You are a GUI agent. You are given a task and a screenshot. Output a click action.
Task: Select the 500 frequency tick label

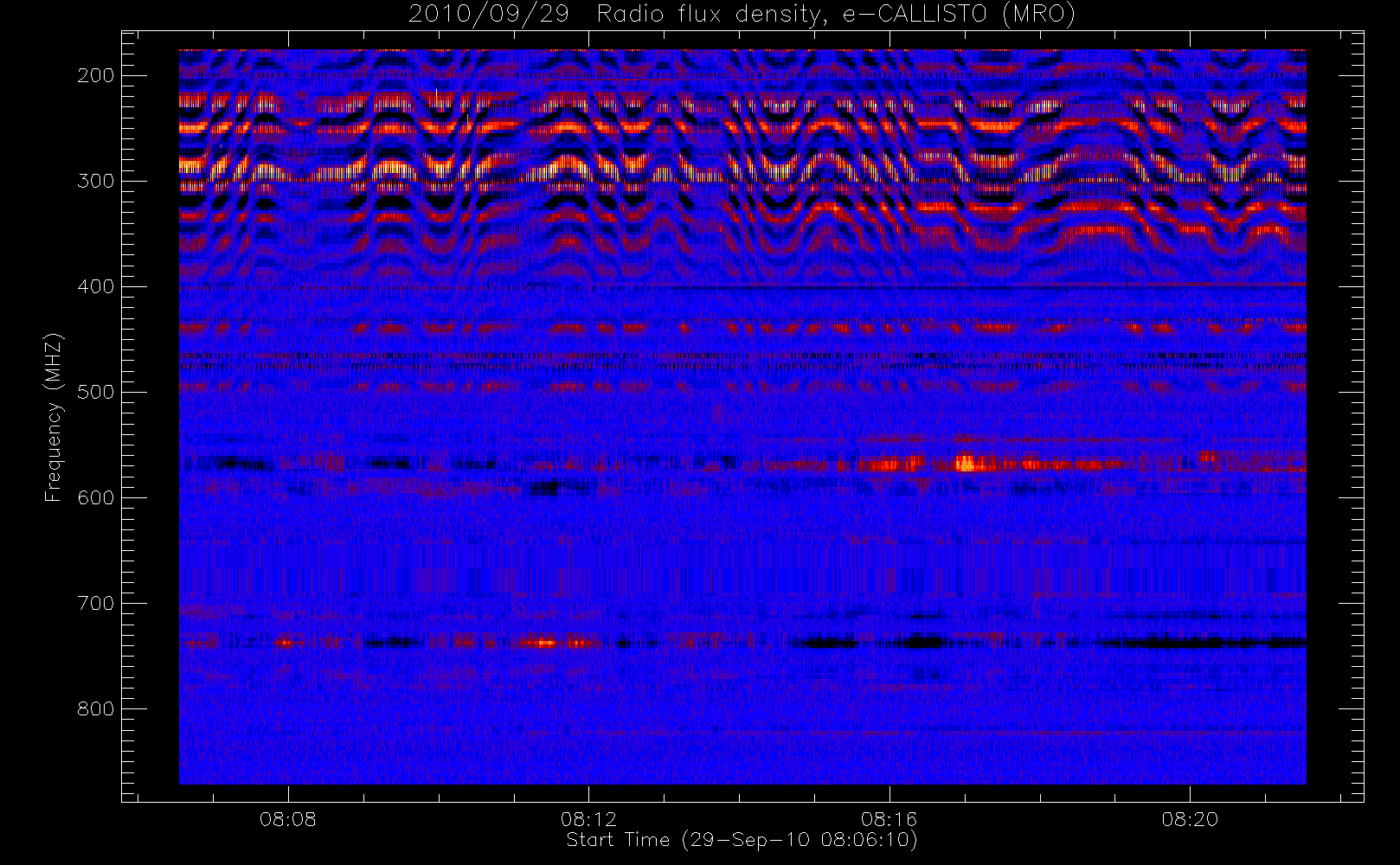pos(96,392)
